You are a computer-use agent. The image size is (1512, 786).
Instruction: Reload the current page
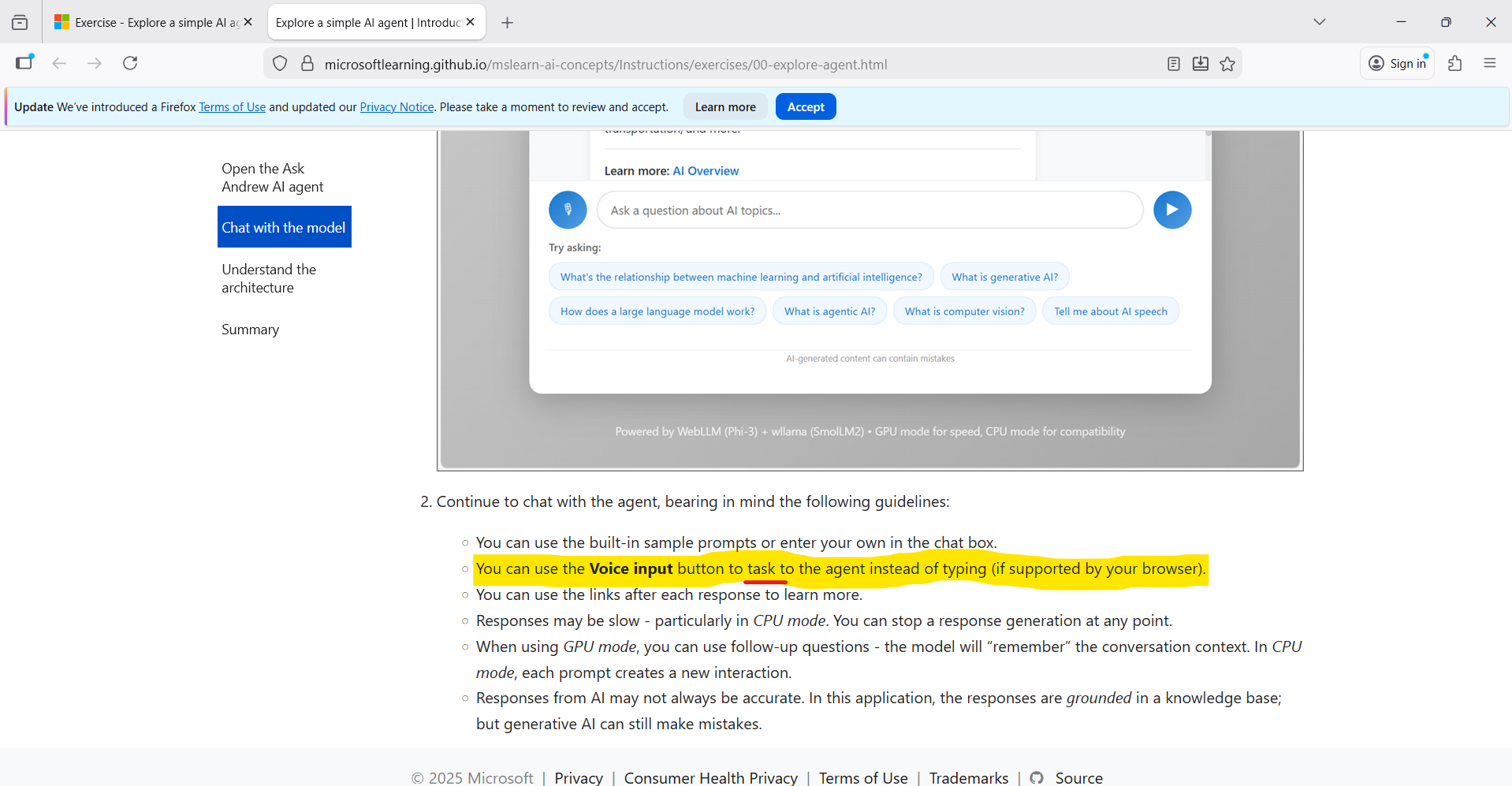click(x=130, y=63)
